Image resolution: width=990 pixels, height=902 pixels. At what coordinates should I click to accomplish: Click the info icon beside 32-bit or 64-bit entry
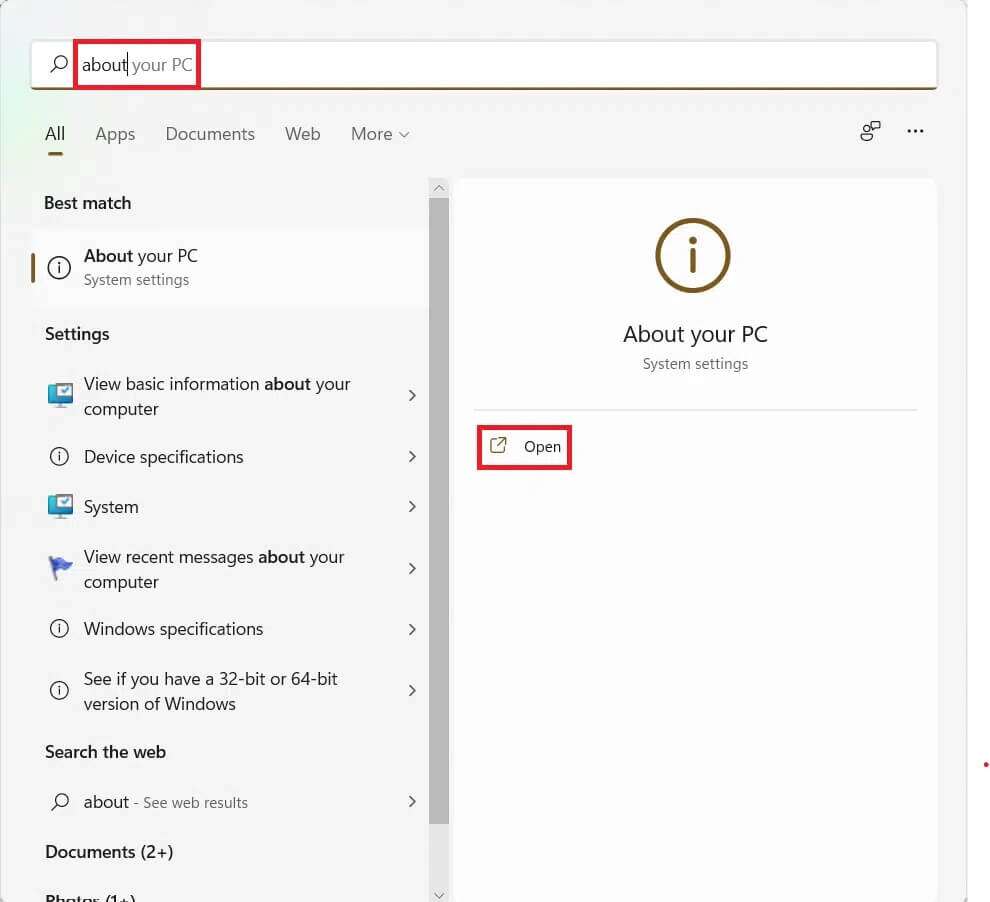click(59, 690)
